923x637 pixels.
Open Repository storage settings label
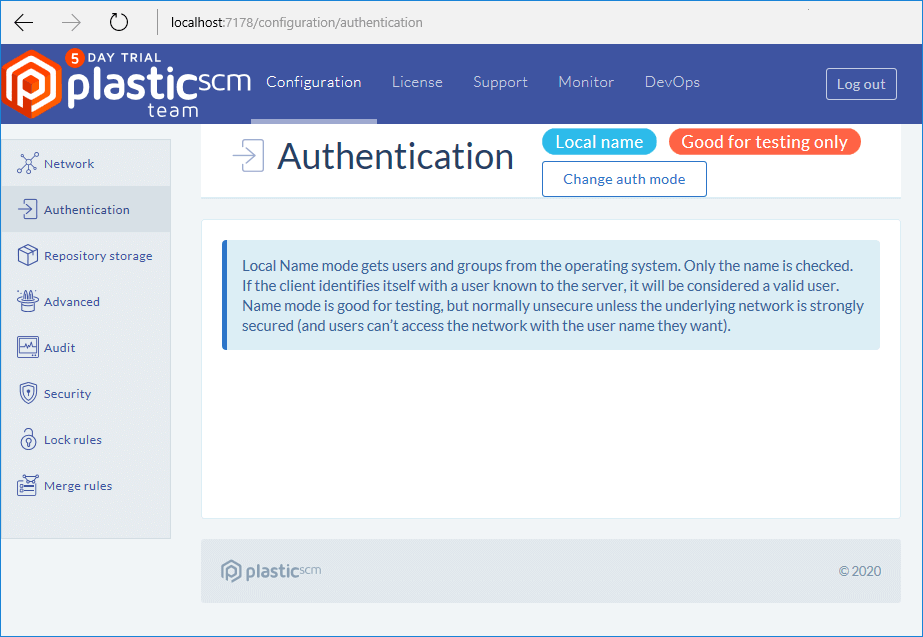click(98, 256)
